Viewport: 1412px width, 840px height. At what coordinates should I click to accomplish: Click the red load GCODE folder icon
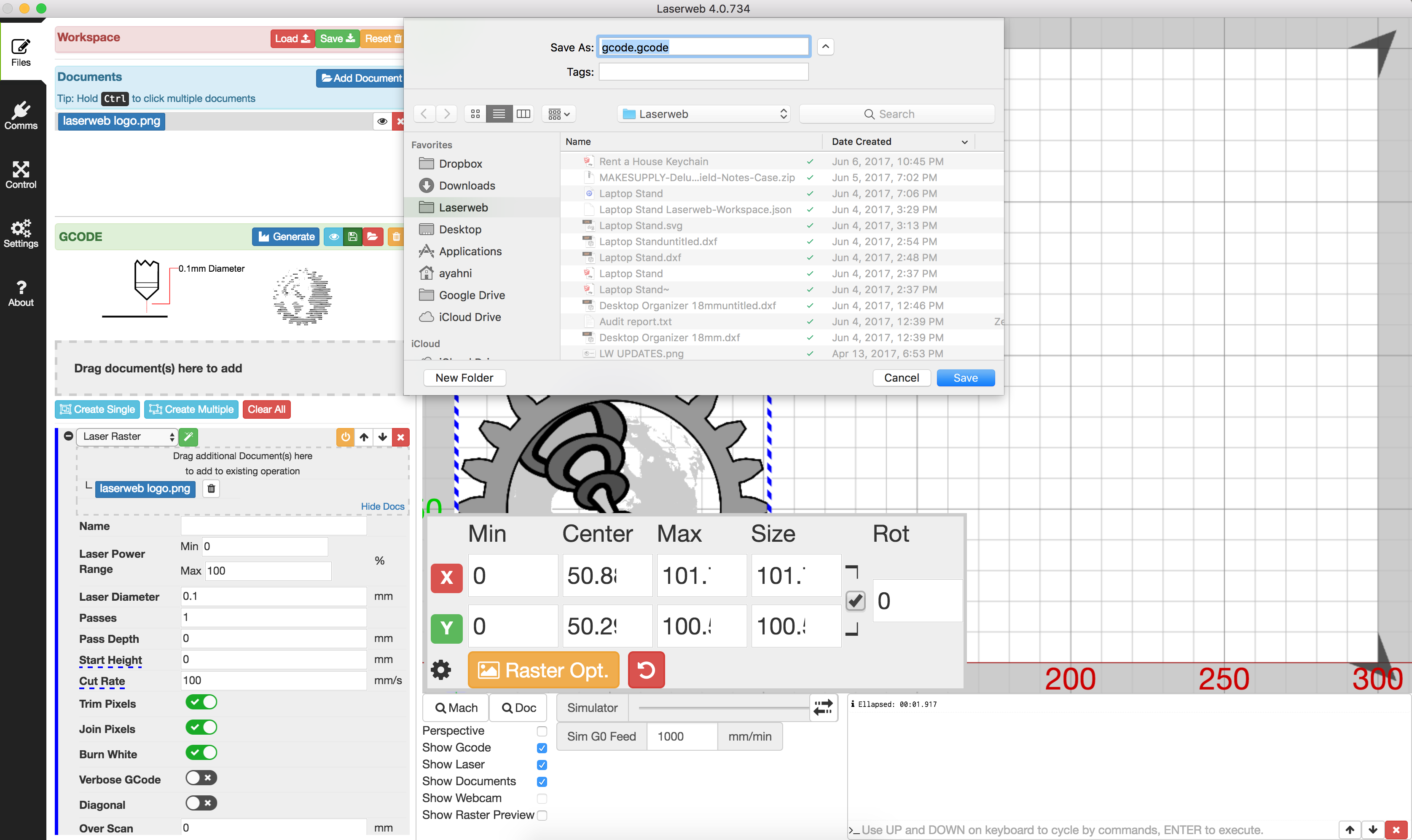click(x=372, y=237)
